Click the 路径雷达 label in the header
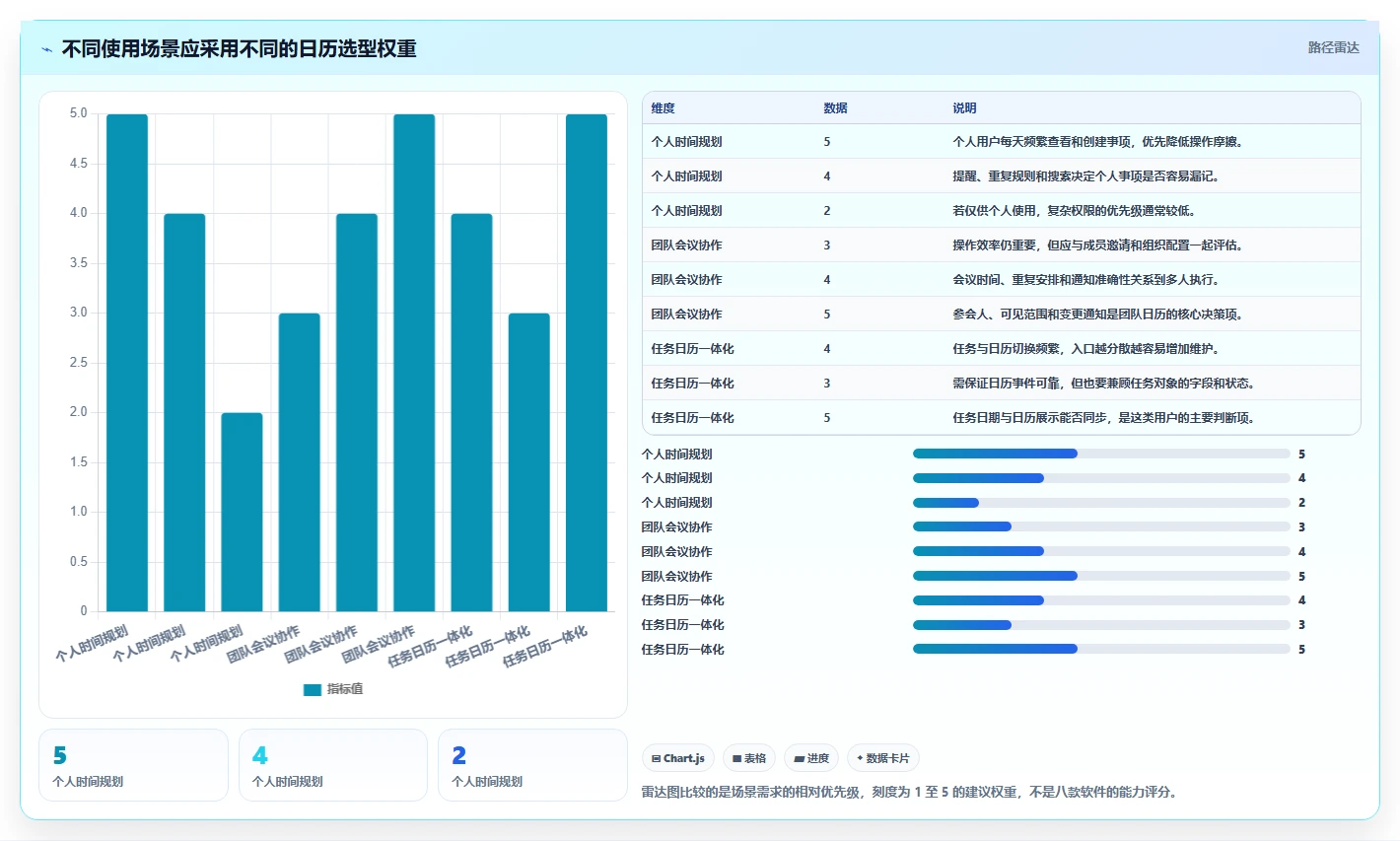 click(1333, 47)
